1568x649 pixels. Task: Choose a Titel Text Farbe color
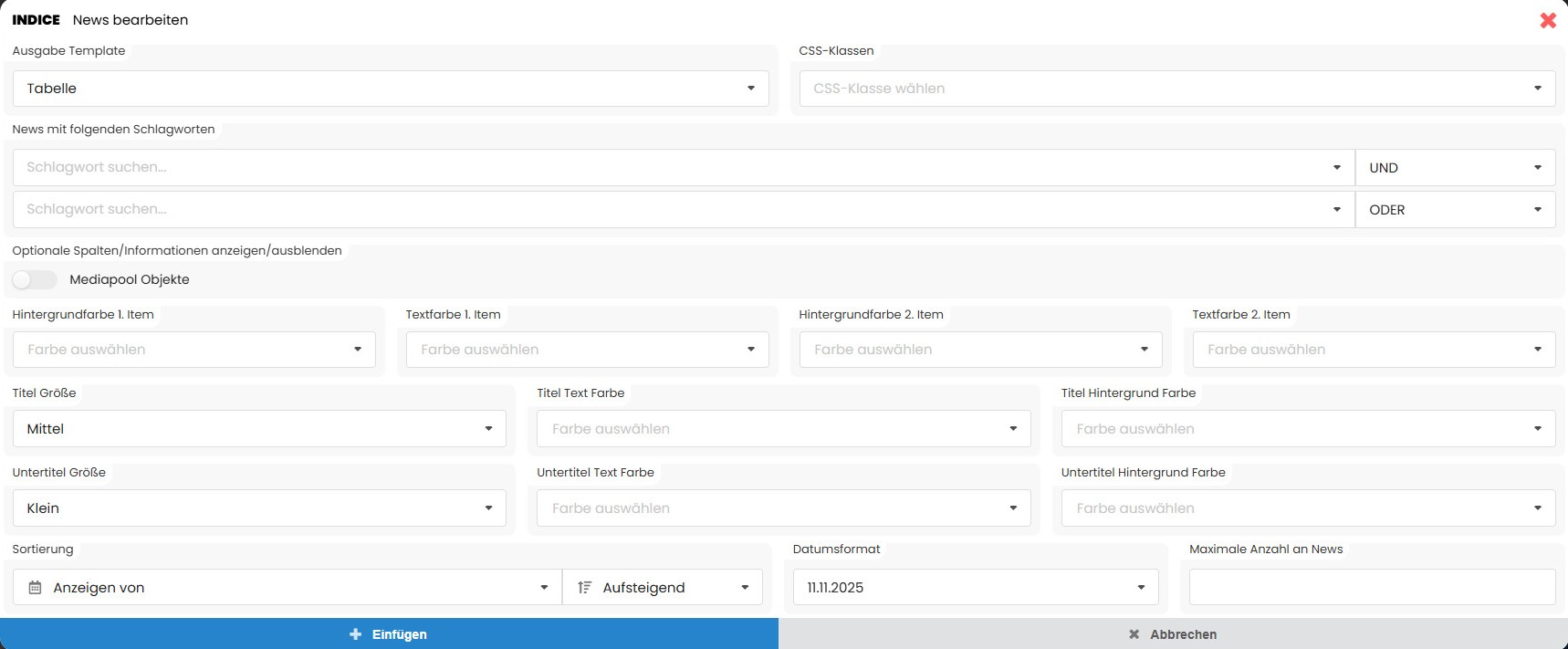pos(783,429)
